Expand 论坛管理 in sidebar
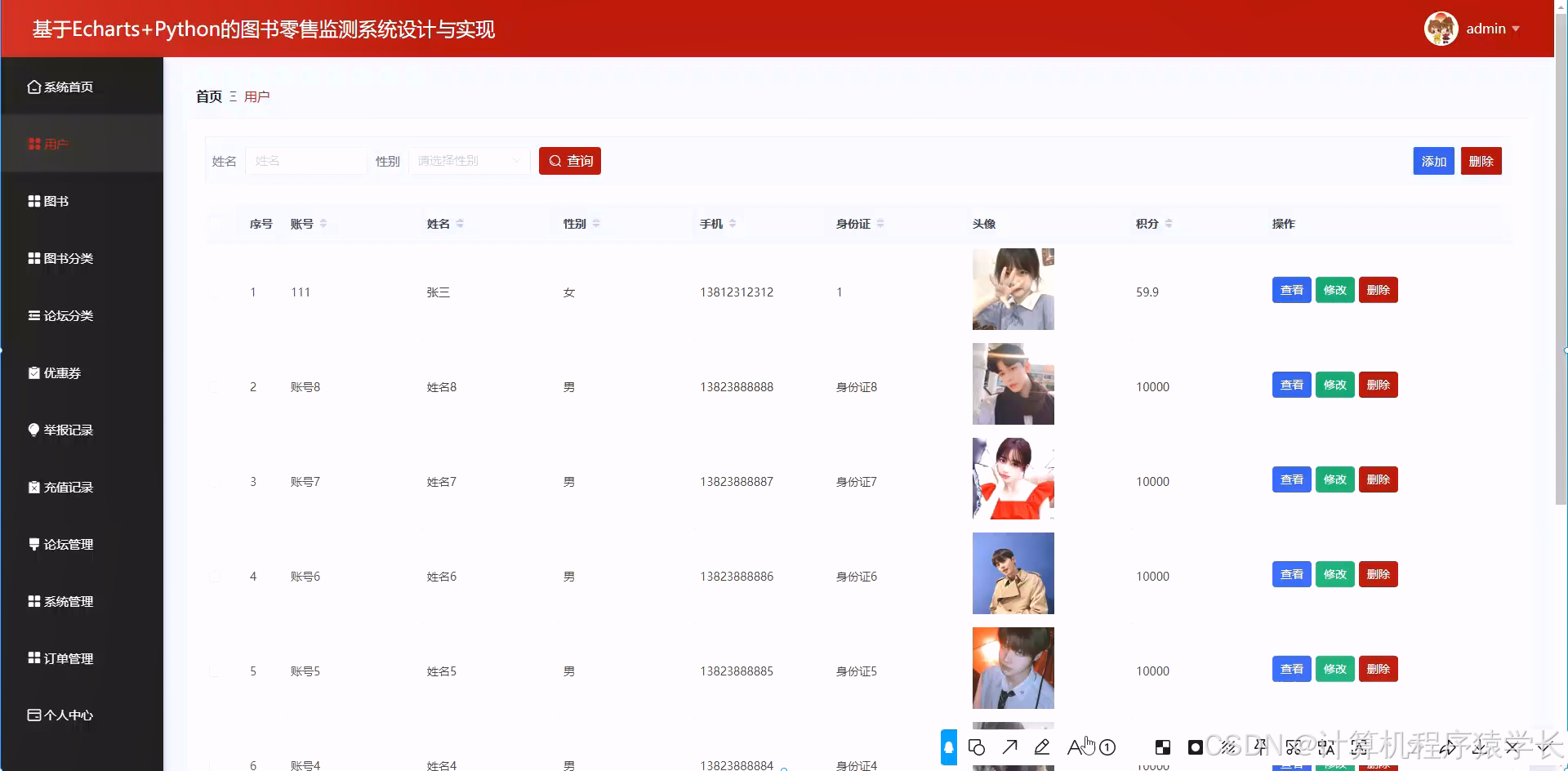This screenshot has height=771, width=1568. pyautogui.click(x=82, y=544)
